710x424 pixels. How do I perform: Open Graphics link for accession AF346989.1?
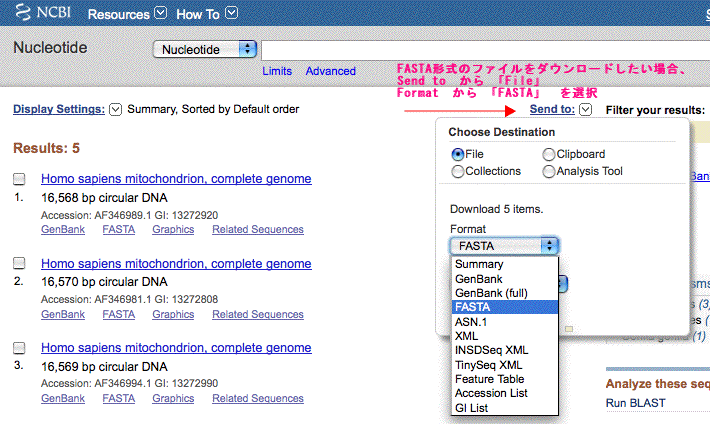173,230
